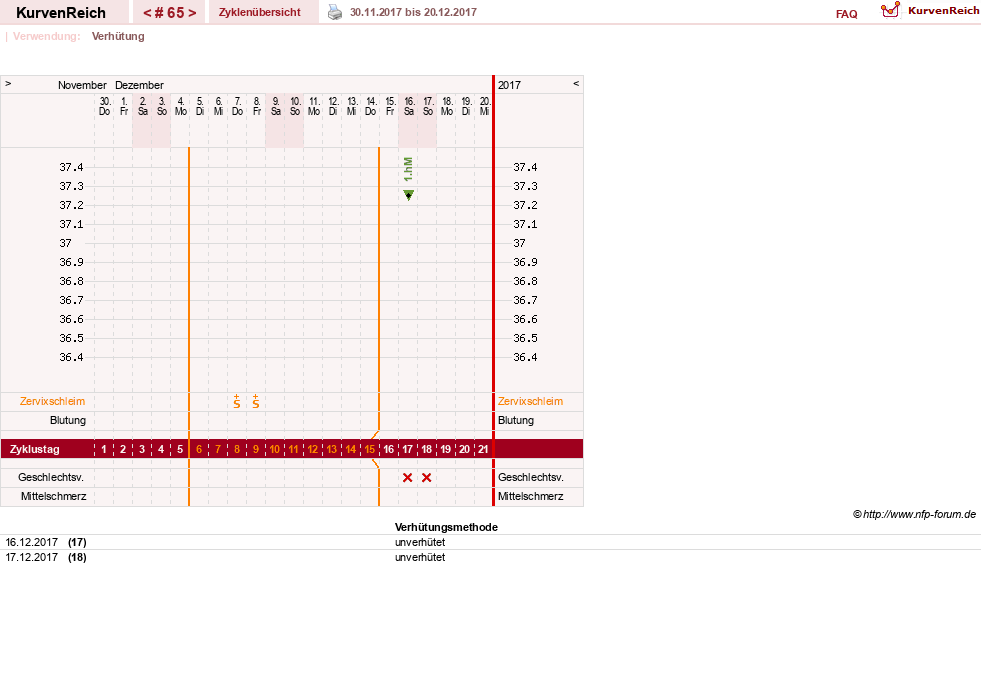Viewport: 981px width, 686px height.
Task: Click the right '<' arrow beside 2017
Action: click(576, 84)
